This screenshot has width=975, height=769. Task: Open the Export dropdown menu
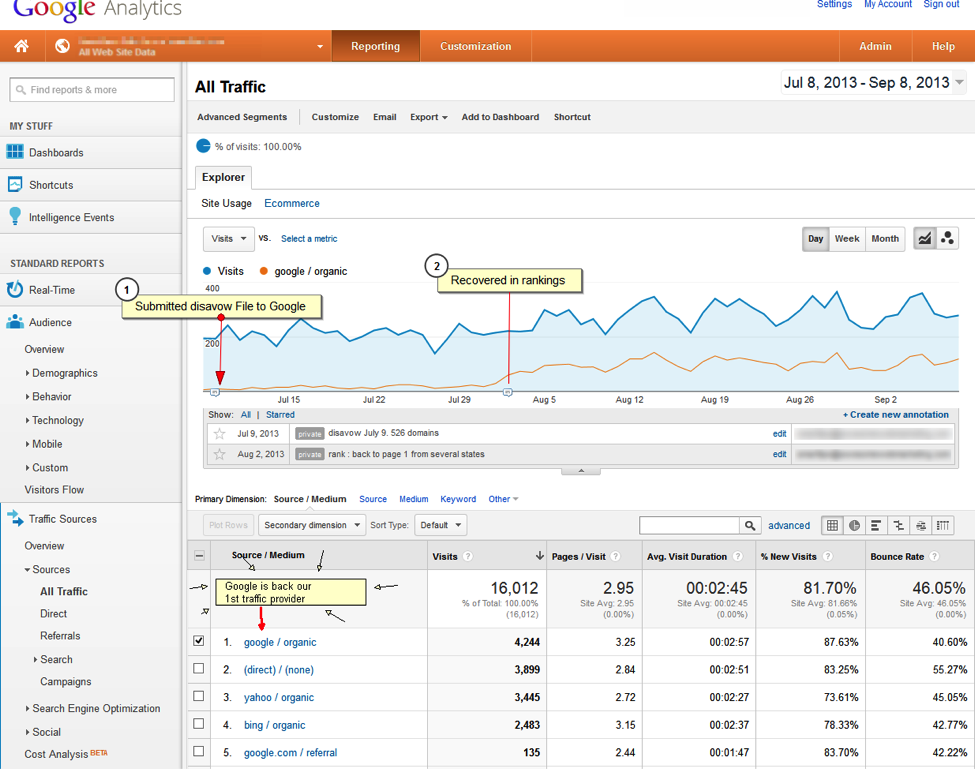coord(428,117)
